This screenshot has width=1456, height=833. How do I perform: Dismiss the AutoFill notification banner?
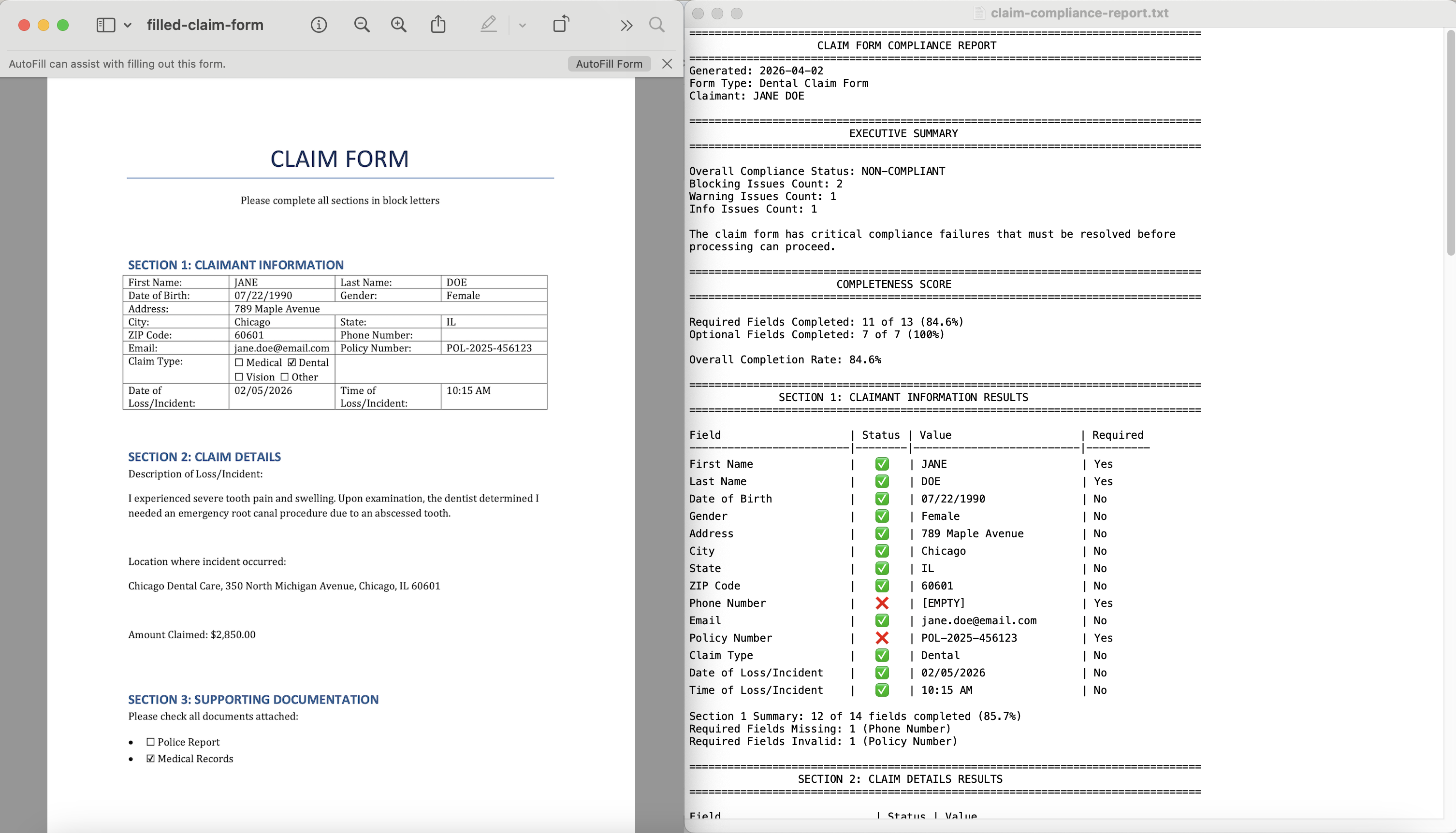coord(667,63)
